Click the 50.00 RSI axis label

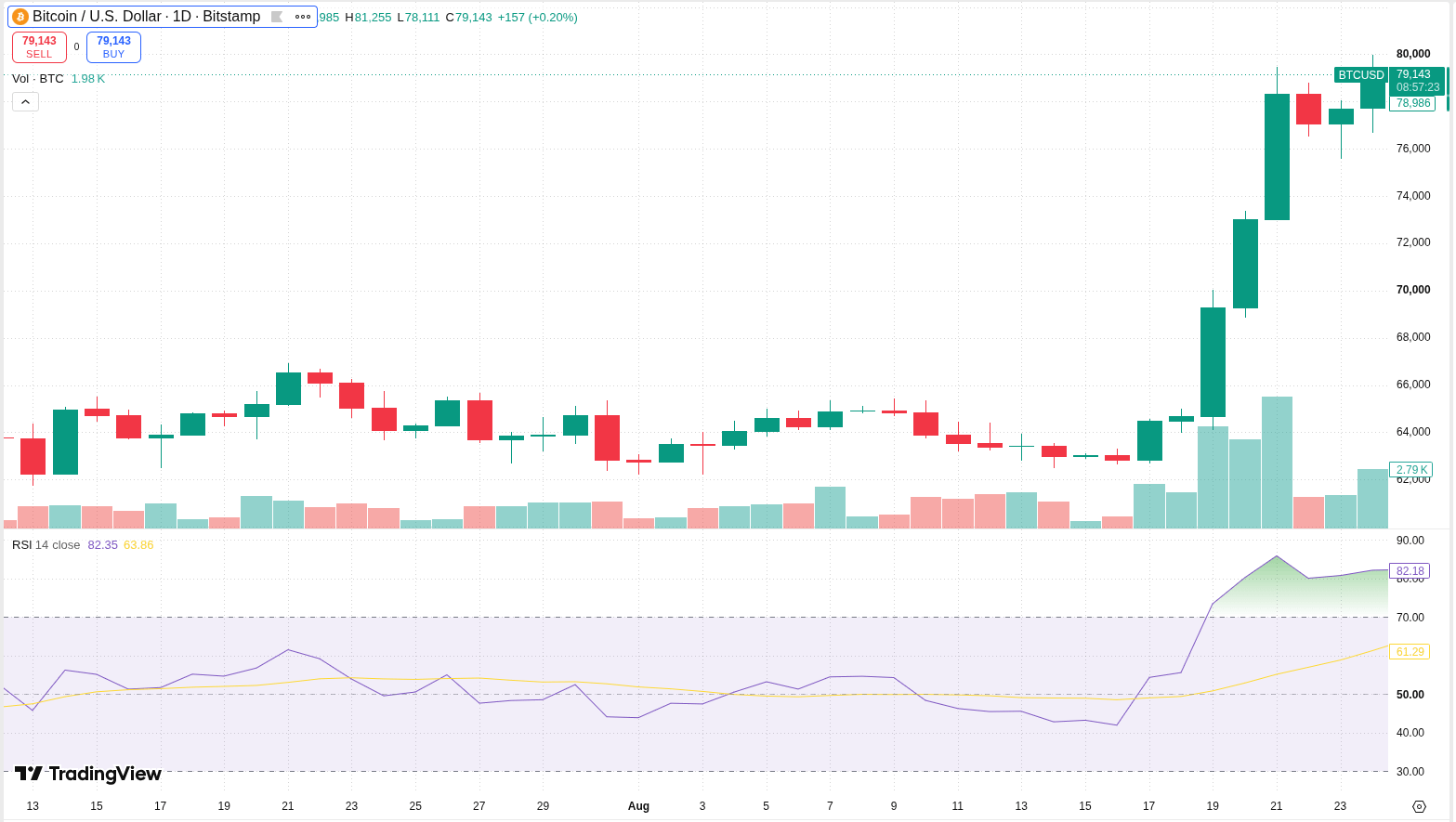coord(1410,695)
